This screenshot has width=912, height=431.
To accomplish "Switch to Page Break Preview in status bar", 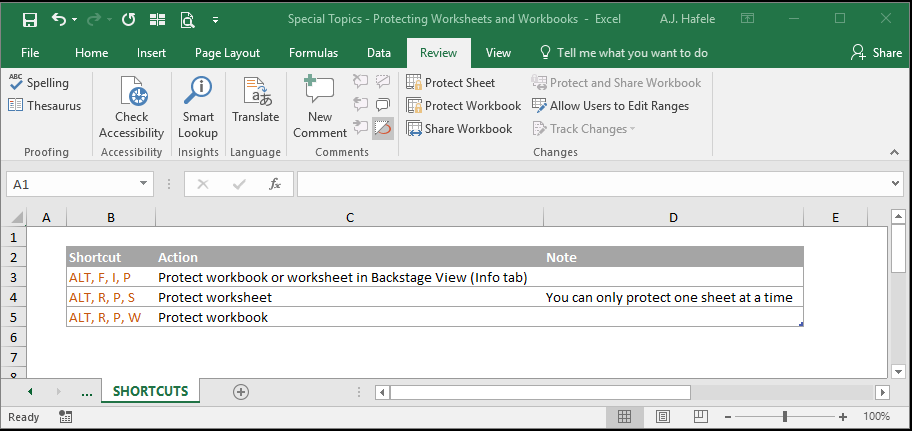I will [700, 416].
